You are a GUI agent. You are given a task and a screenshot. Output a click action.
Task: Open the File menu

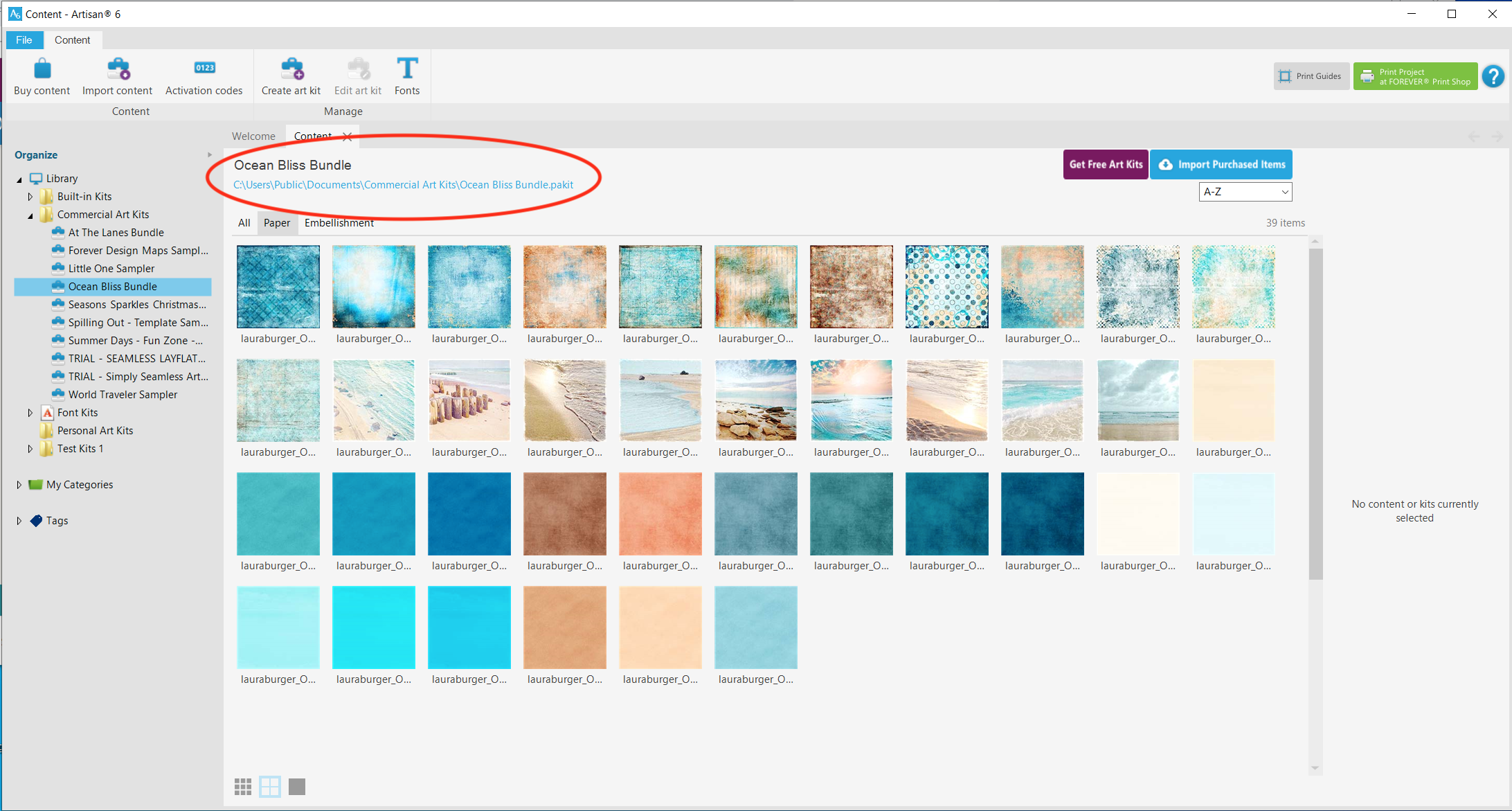24,39
